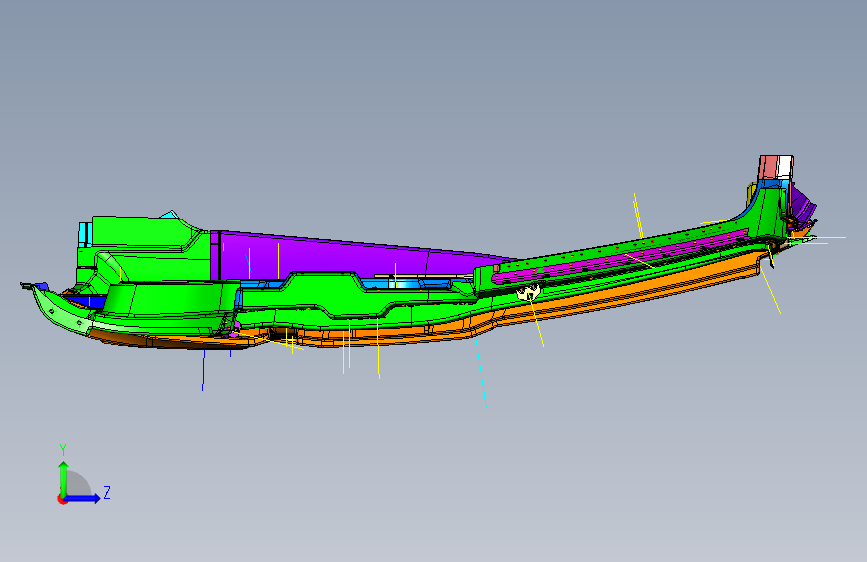867x562 pixels.
Task: Click the blue Z axis arrow of the triad
Action: (x=83, y=498)
